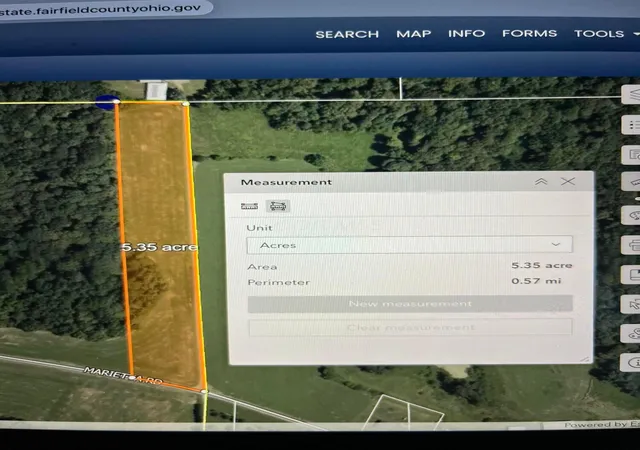Click the New measurement button
The width and height of the screenshot is (640, 450).
pos(410,304)
